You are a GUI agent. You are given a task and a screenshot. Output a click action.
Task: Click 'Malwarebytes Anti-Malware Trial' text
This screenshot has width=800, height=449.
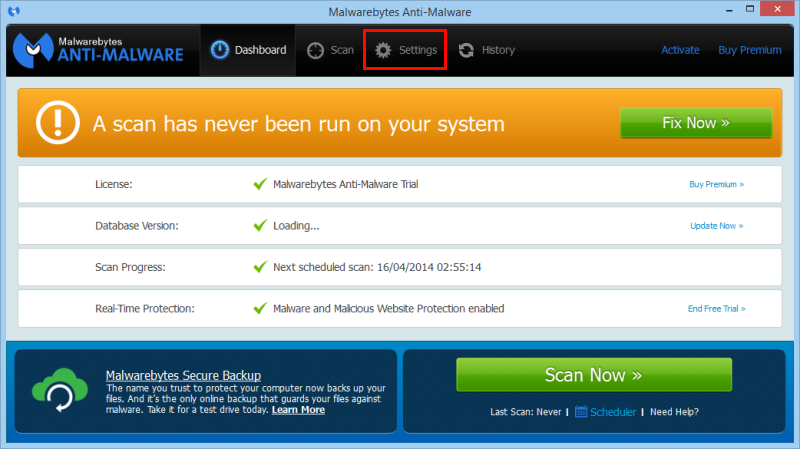pyautogui.click(x=345, y=184)
